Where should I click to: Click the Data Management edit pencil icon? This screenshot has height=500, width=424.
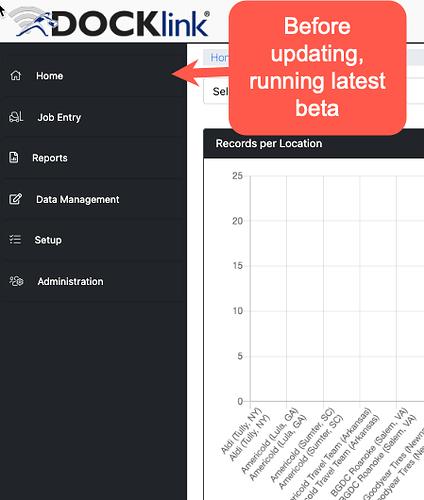15,199
